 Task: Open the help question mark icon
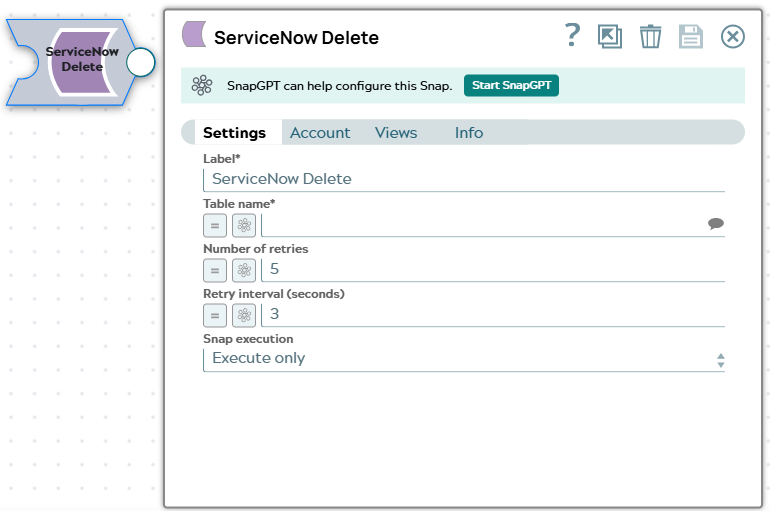click(572, 35)
